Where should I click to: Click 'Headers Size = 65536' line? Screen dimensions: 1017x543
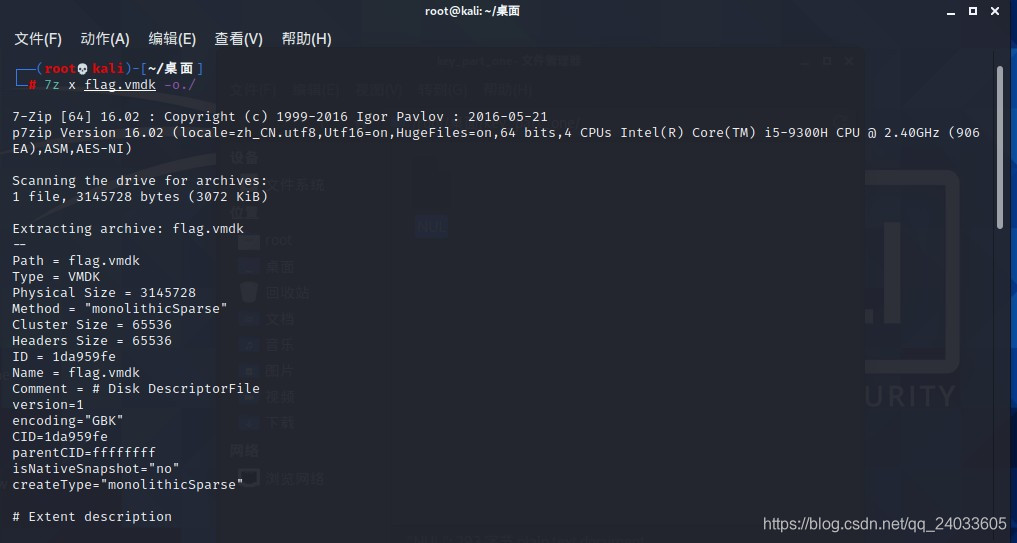pyautogui.click(x=92, y=341)
